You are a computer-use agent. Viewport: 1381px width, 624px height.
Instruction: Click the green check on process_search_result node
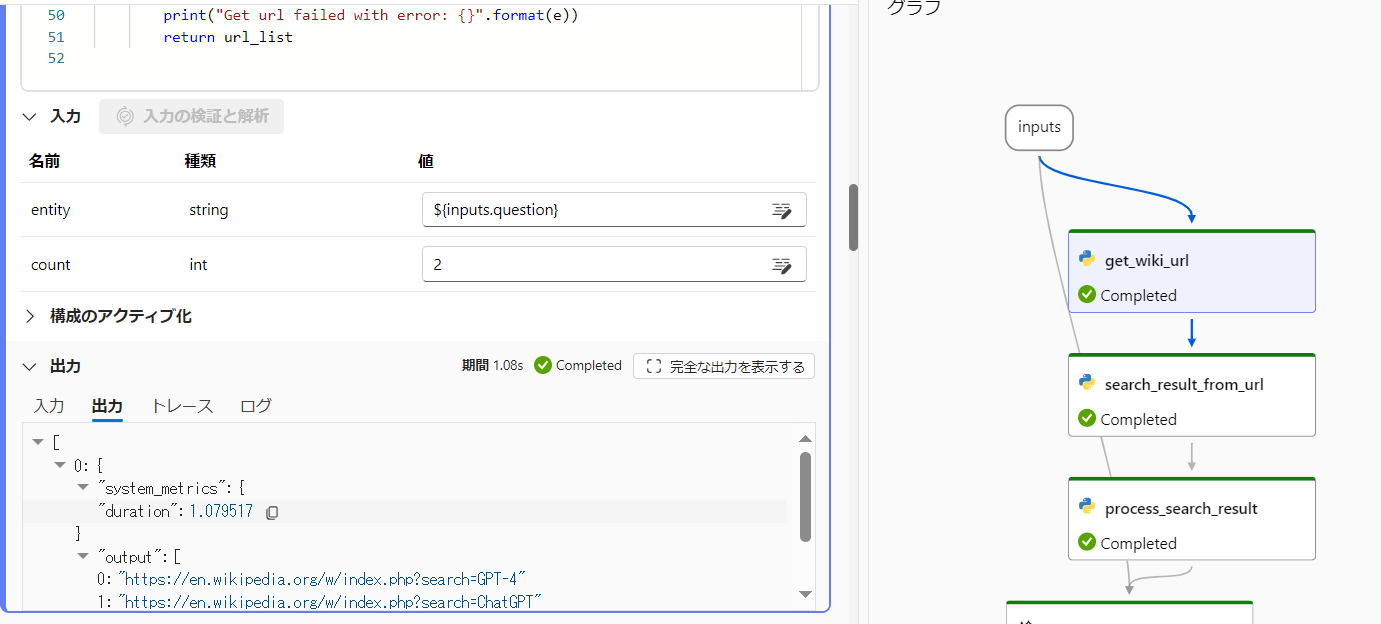[1087, 543]
